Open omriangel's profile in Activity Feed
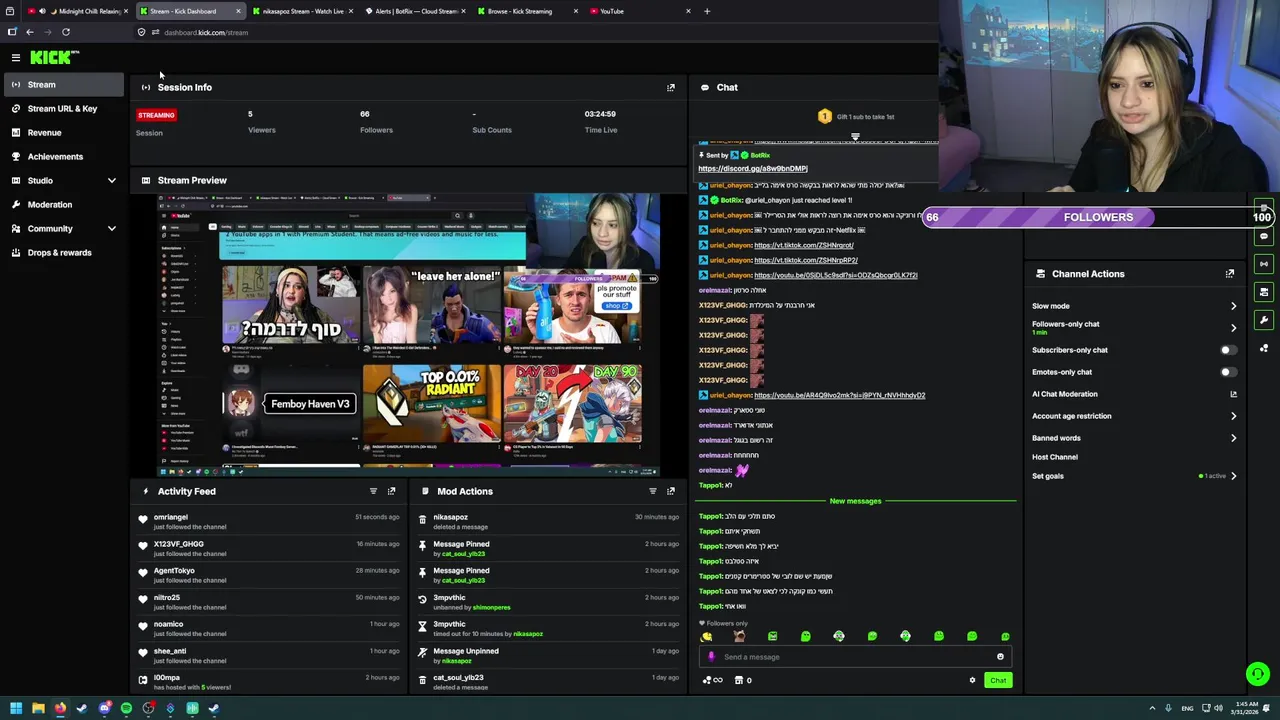 point(171,517)
